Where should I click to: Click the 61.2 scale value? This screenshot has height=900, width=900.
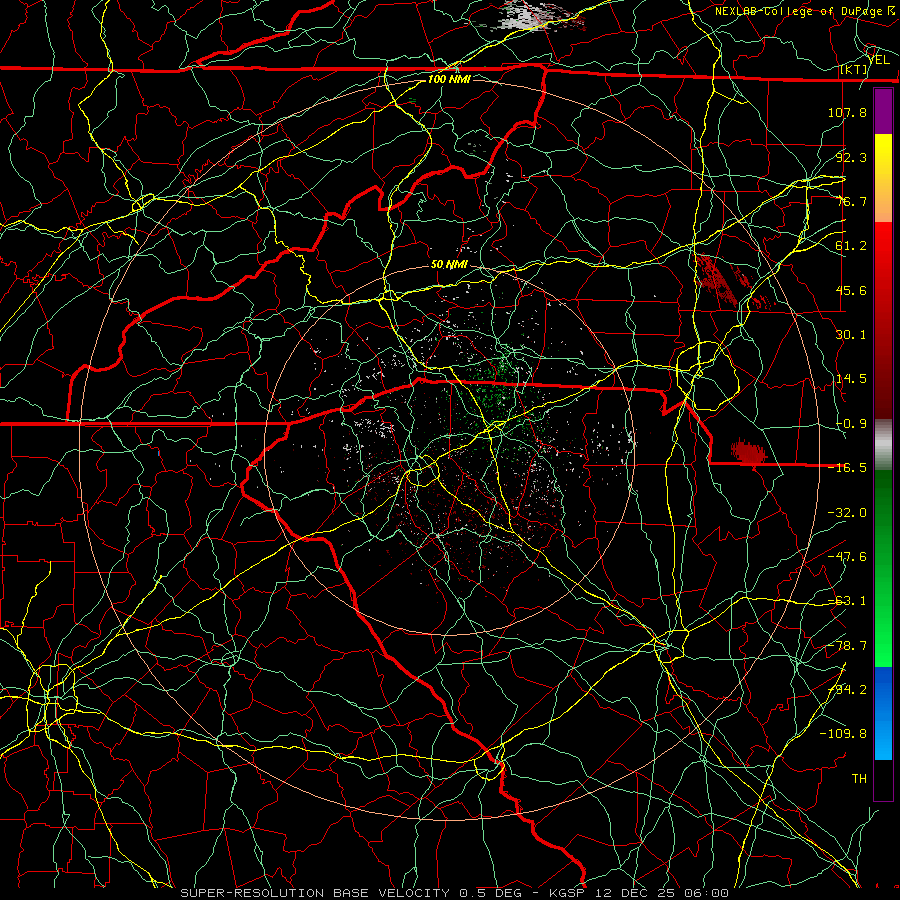click(x=851, y=246)
